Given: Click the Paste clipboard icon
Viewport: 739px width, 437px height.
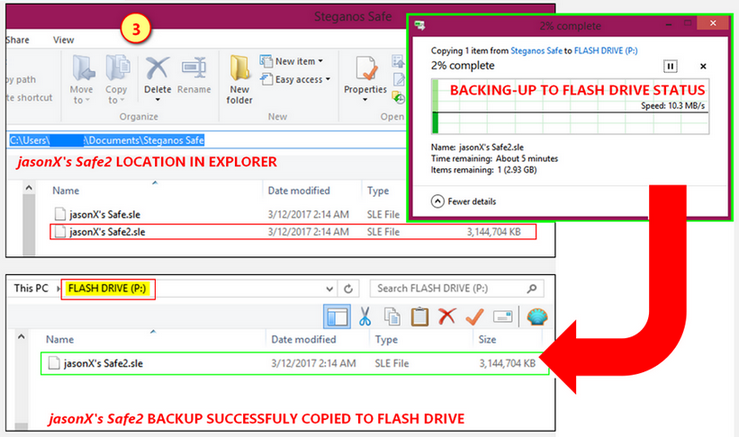Looking at the screenshot, I should 419,317.
